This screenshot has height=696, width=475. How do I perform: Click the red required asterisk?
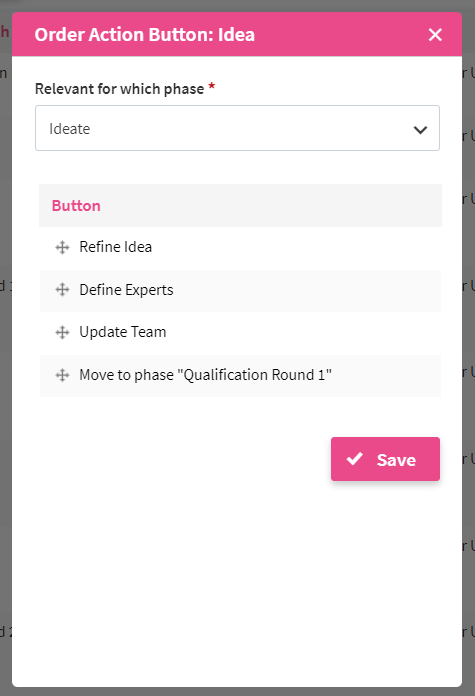[212, 86]
